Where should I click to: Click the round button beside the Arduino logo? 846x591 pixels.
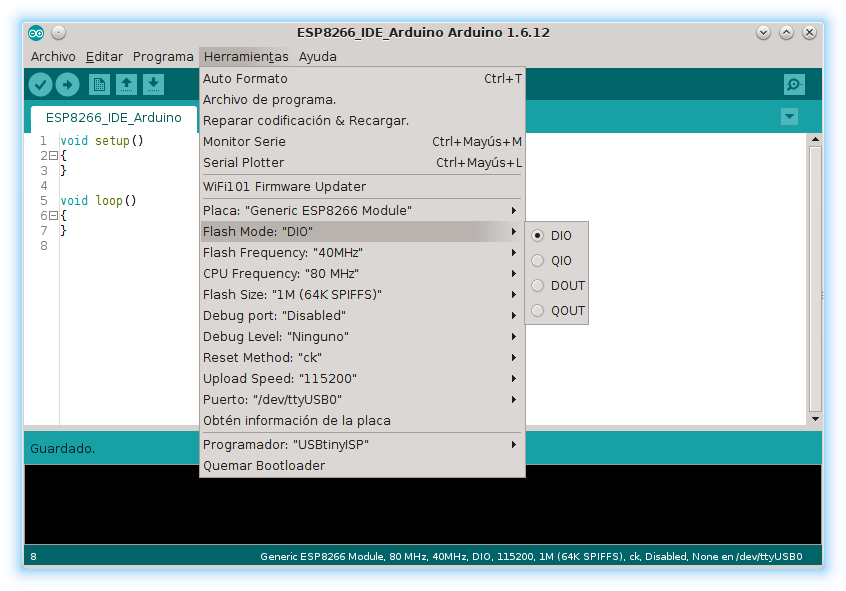click(x=59, y=33)
